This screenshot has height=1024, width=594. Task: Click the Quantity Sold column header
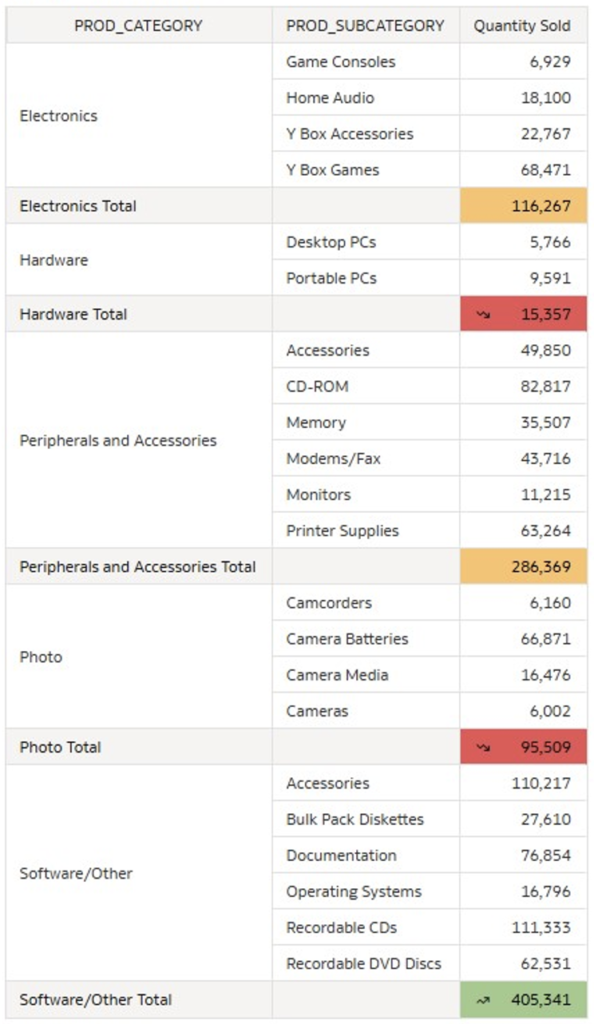[x=523, y=25]
